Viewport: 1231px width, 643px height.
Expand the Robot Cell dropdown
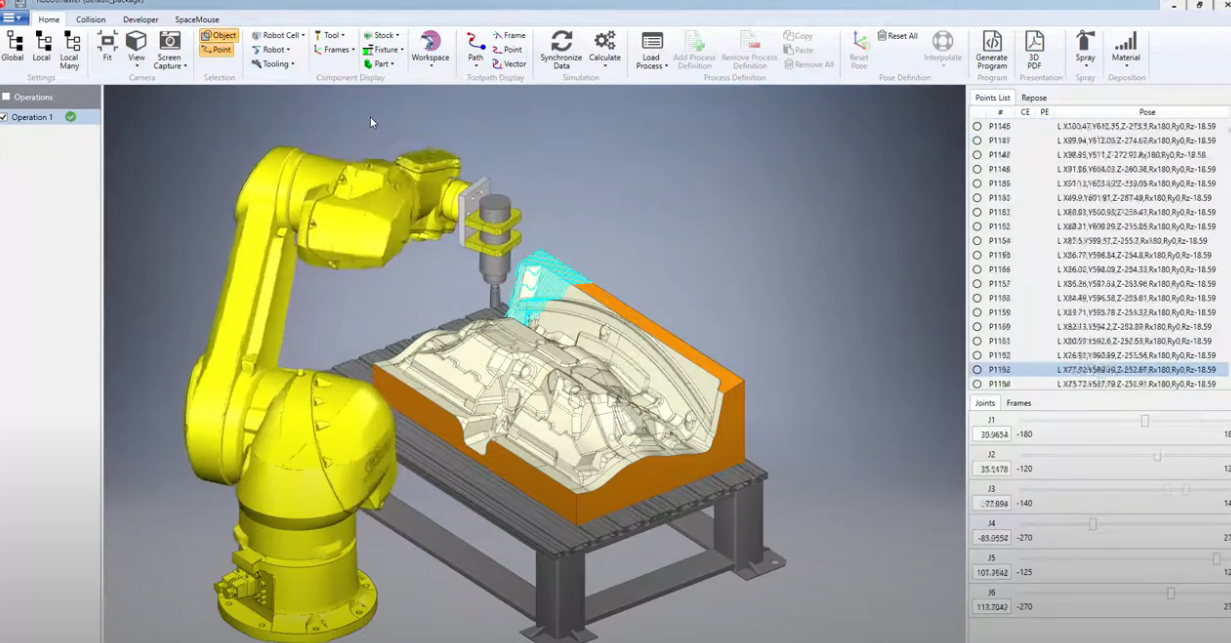(278, 35)
